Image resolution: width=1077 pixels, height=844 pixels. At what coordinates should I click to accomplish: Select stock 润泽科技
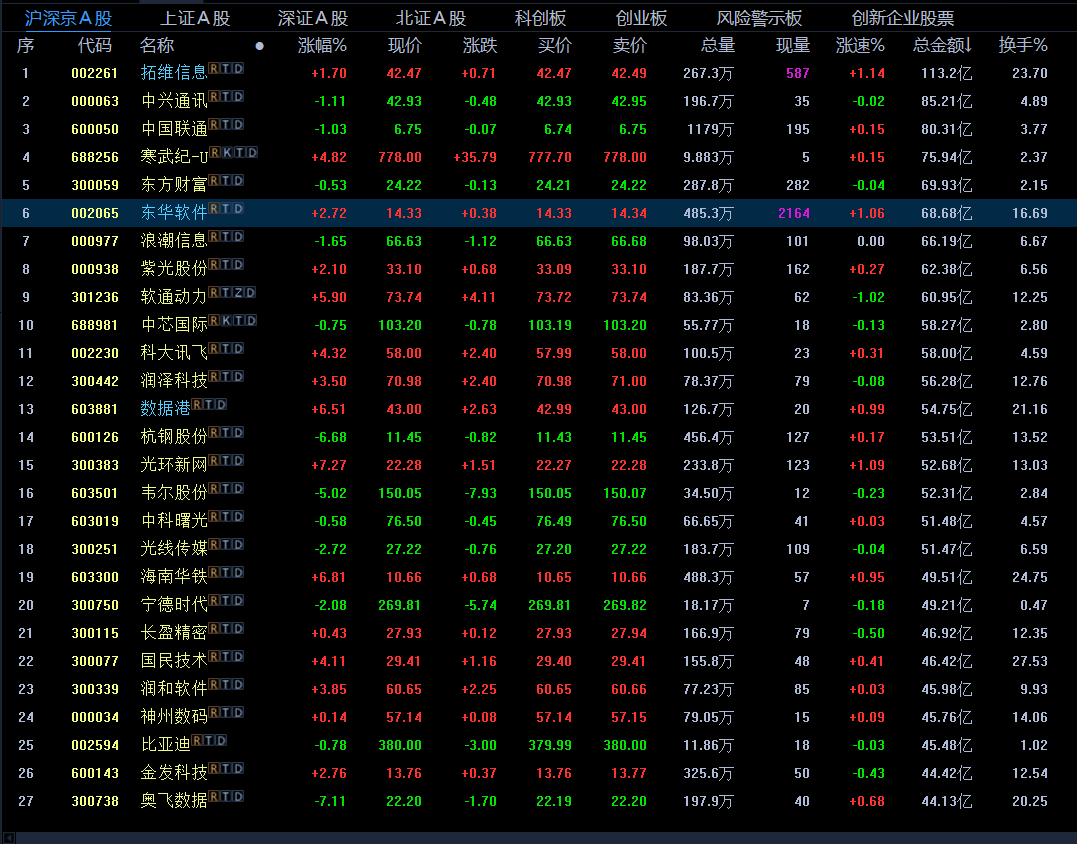[x=174, y=381]
